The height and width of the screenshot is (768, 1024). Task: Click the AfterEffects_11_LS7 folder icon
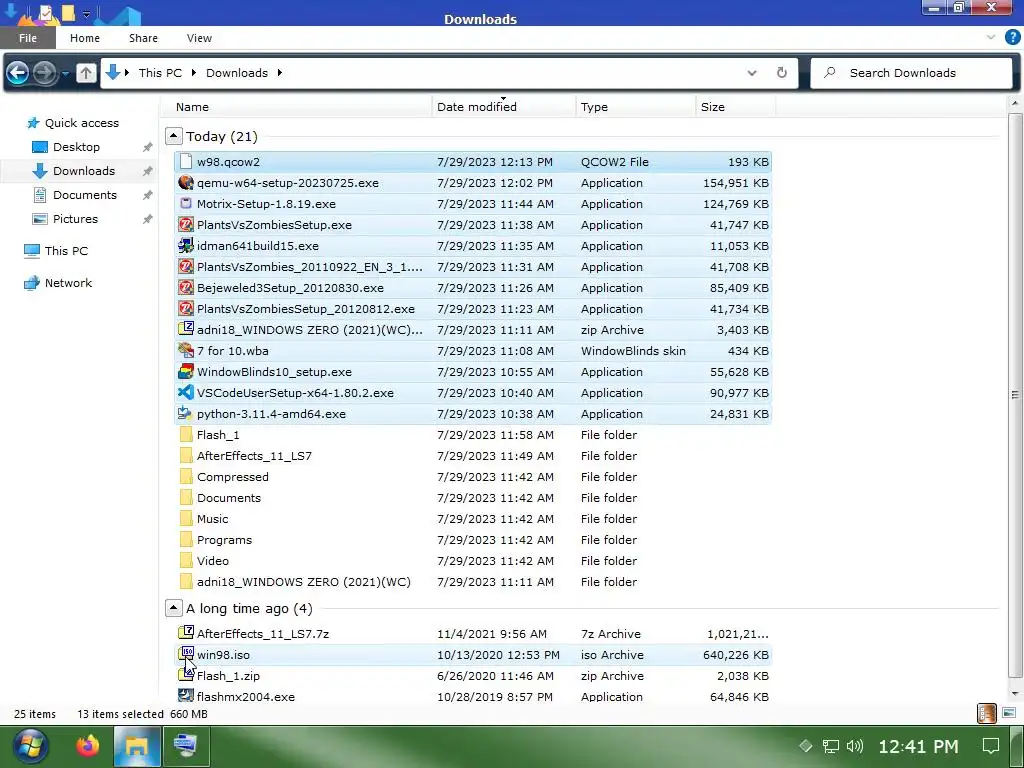click(x=185, y=455)
